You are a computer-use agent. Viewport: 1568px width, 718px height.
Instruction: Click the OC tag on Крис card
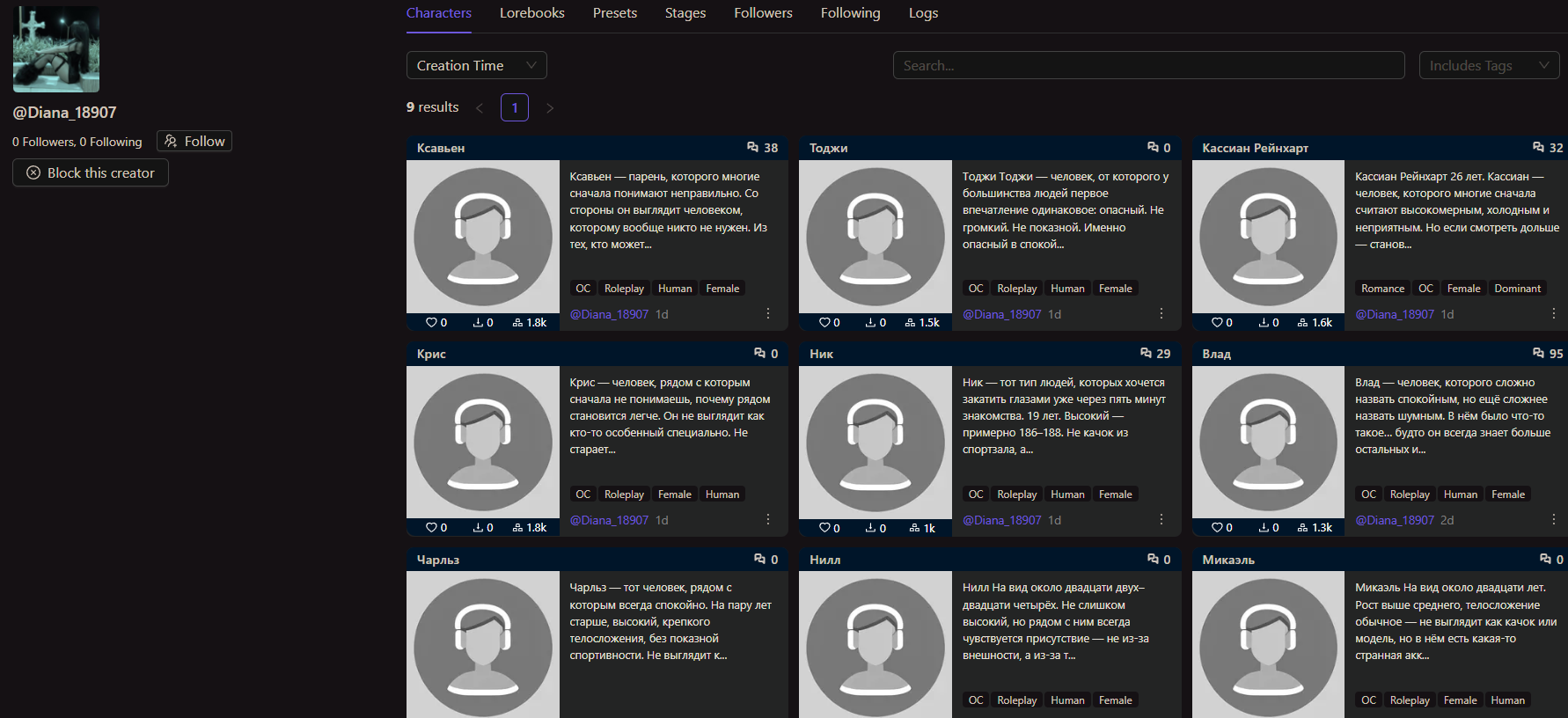583,495
